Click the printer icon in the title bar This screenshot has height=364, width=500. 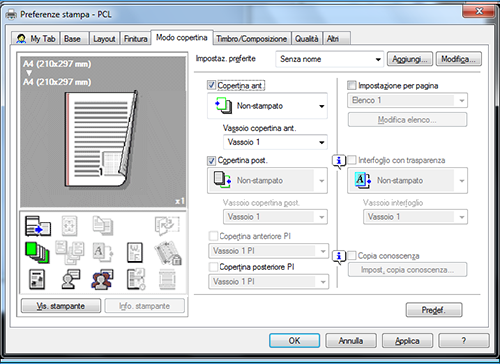(x=11, y=15)
